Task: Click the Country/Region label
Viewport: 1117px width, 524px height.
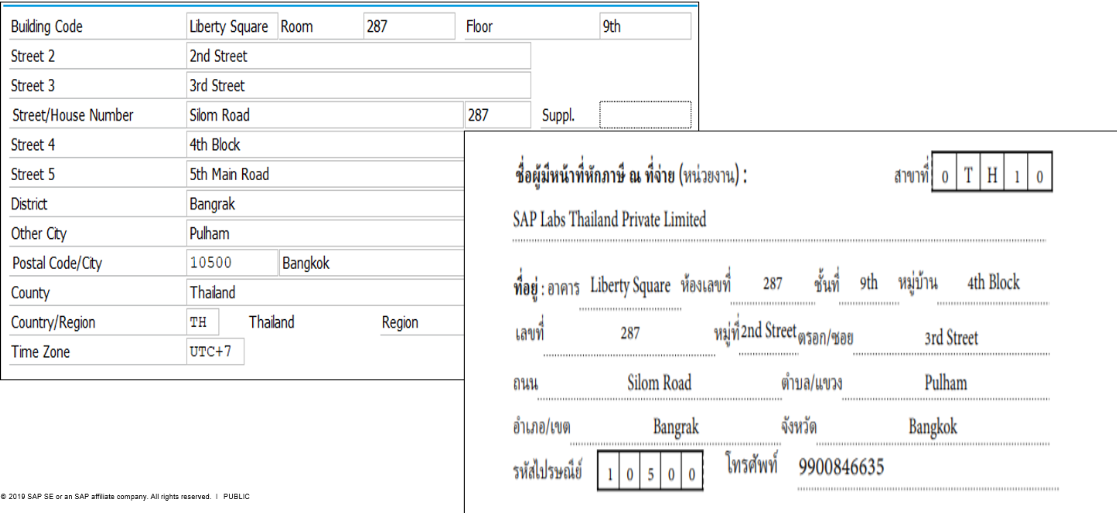Action: (53, 323)
